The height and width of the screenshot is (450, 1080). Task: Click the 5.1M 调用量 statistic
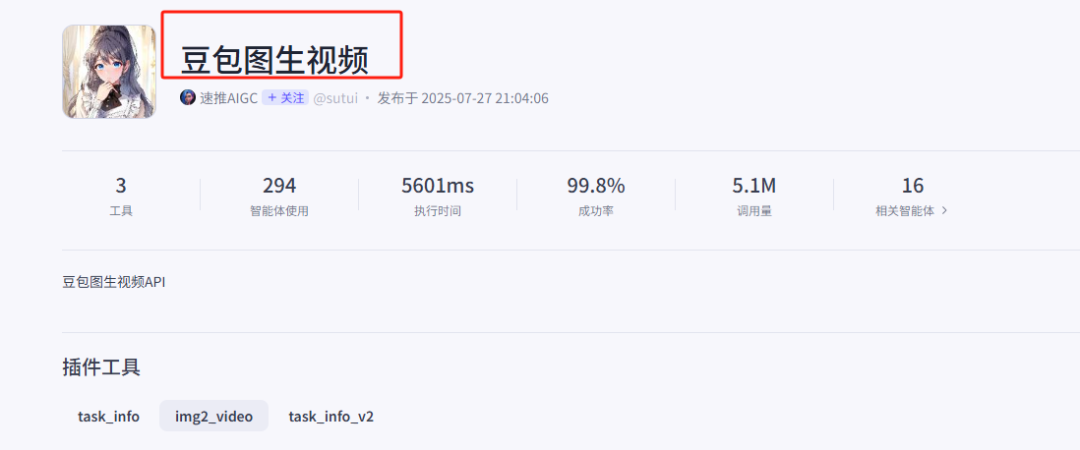pyautogui.click(x=754, y=196)
